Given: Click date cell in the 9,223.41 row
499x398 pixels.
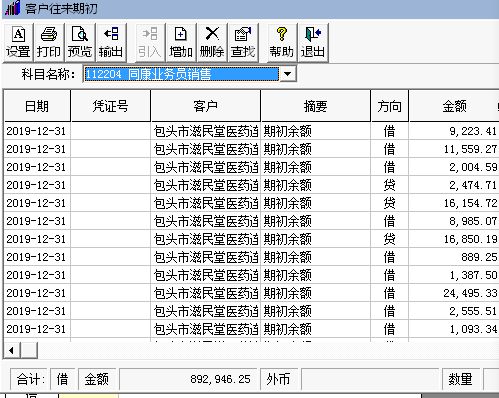Looking at the screenshot, I should tap(37, 131).
